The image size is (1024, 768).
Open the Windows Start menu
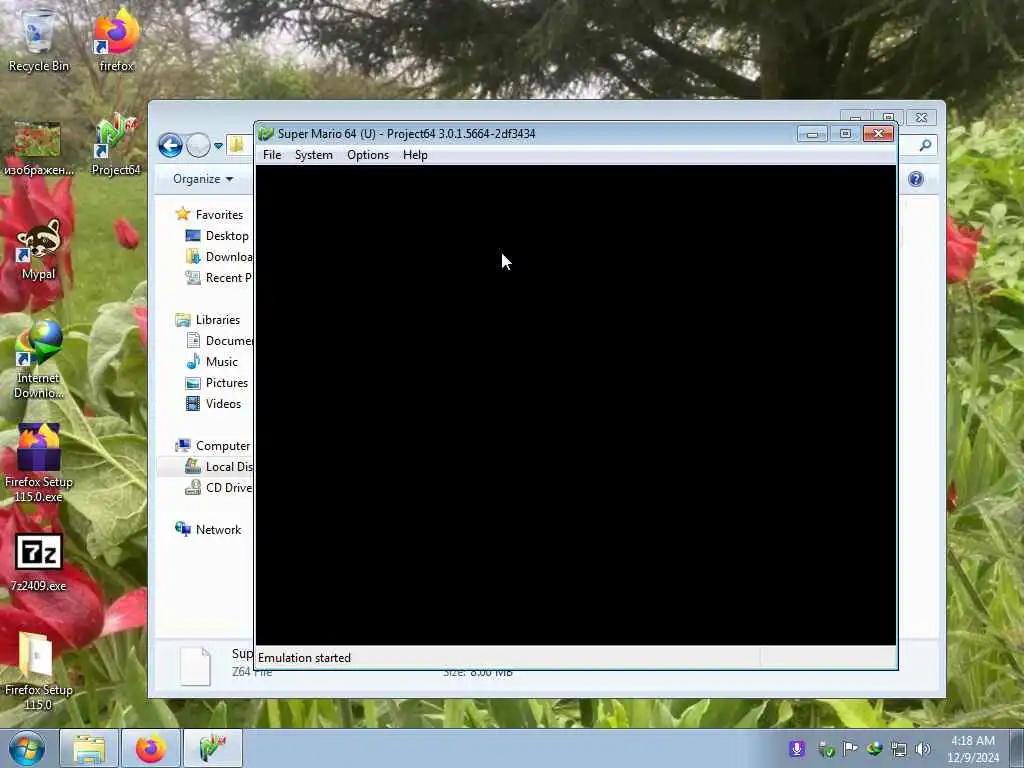pyautogui.click(x=27, y=748)
